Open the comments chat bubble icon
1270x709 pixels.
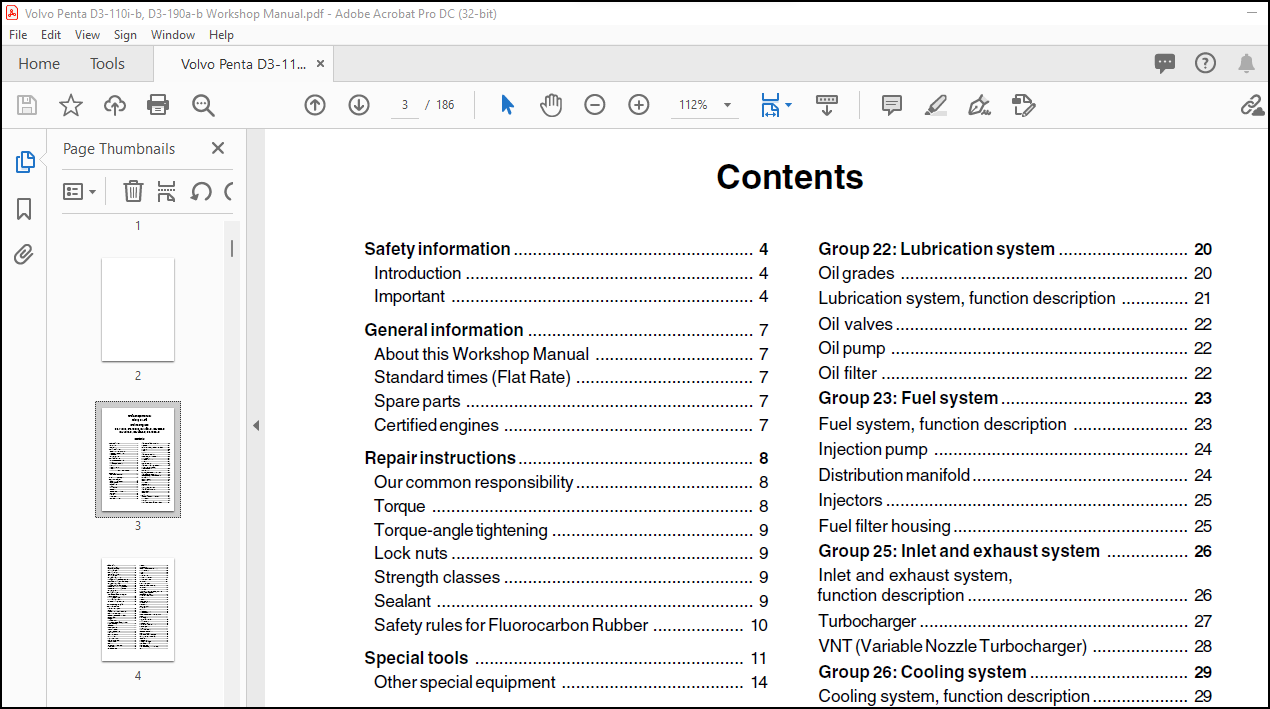tap(1165, 64)
